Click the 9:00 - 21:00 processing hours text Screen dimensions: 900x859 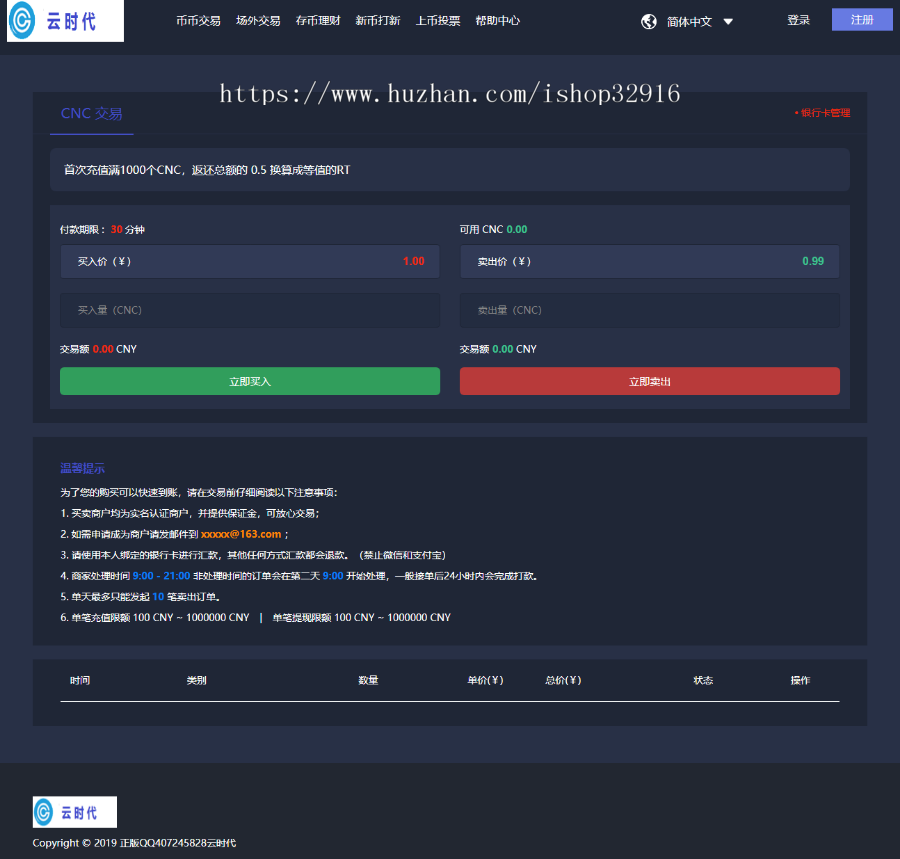(161, 576)
